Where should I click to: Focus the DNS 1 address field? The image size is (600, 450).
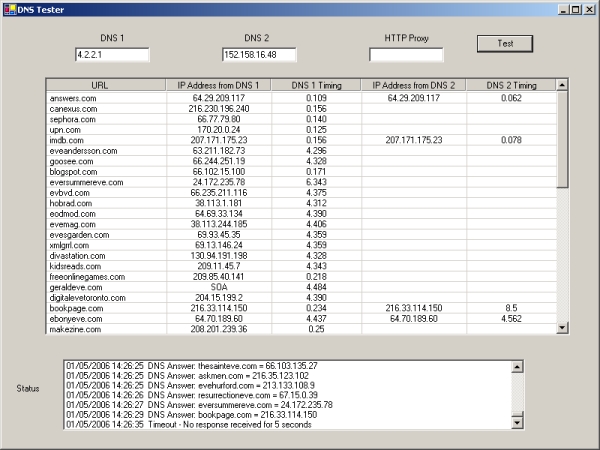[112, 55]
